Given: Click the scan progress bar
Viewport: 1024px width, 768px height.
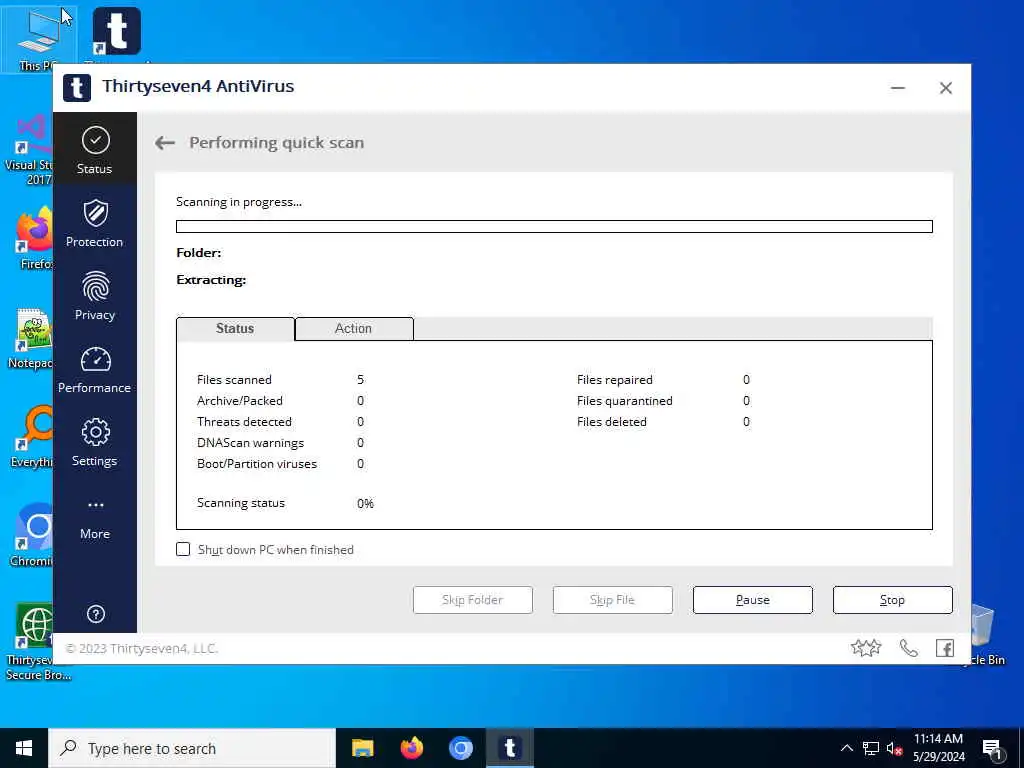Looking at the screenshot, I should click(x=554, y=227).
